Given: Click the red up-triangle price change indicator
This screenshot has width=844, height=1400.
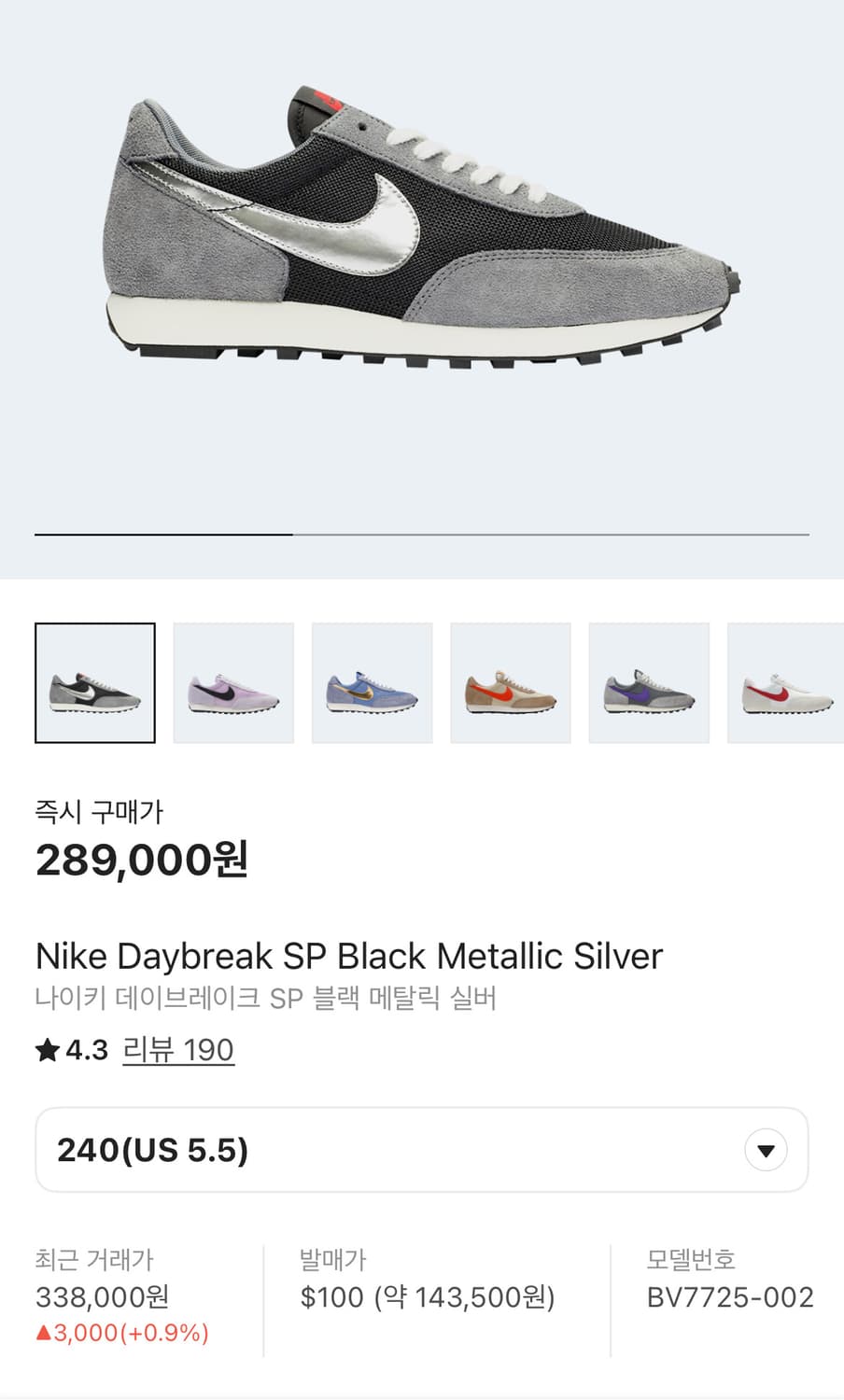Looking at the screenshot, I should click(43, 1333).
